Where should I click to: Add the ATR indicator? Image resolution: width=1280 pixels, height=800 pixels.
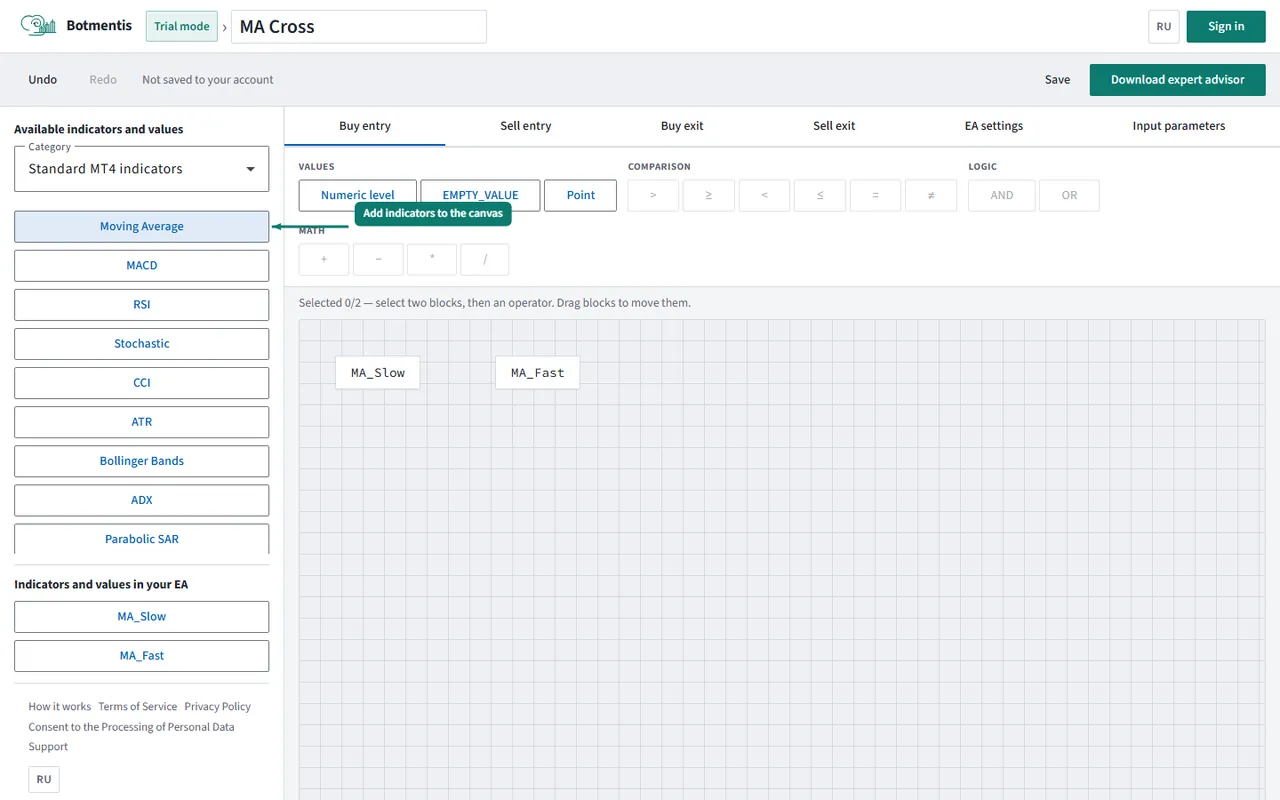142,422
